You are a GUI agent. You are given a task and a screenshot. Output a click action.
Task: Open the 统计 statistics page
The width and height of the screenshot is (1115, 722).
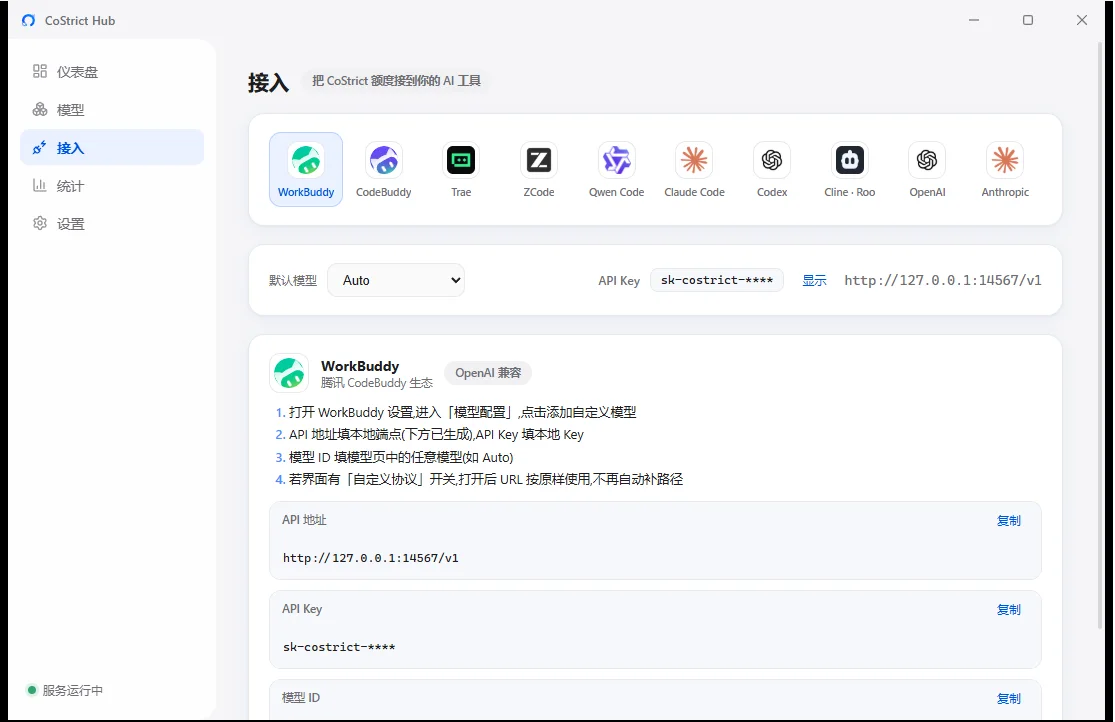point(112,186)
